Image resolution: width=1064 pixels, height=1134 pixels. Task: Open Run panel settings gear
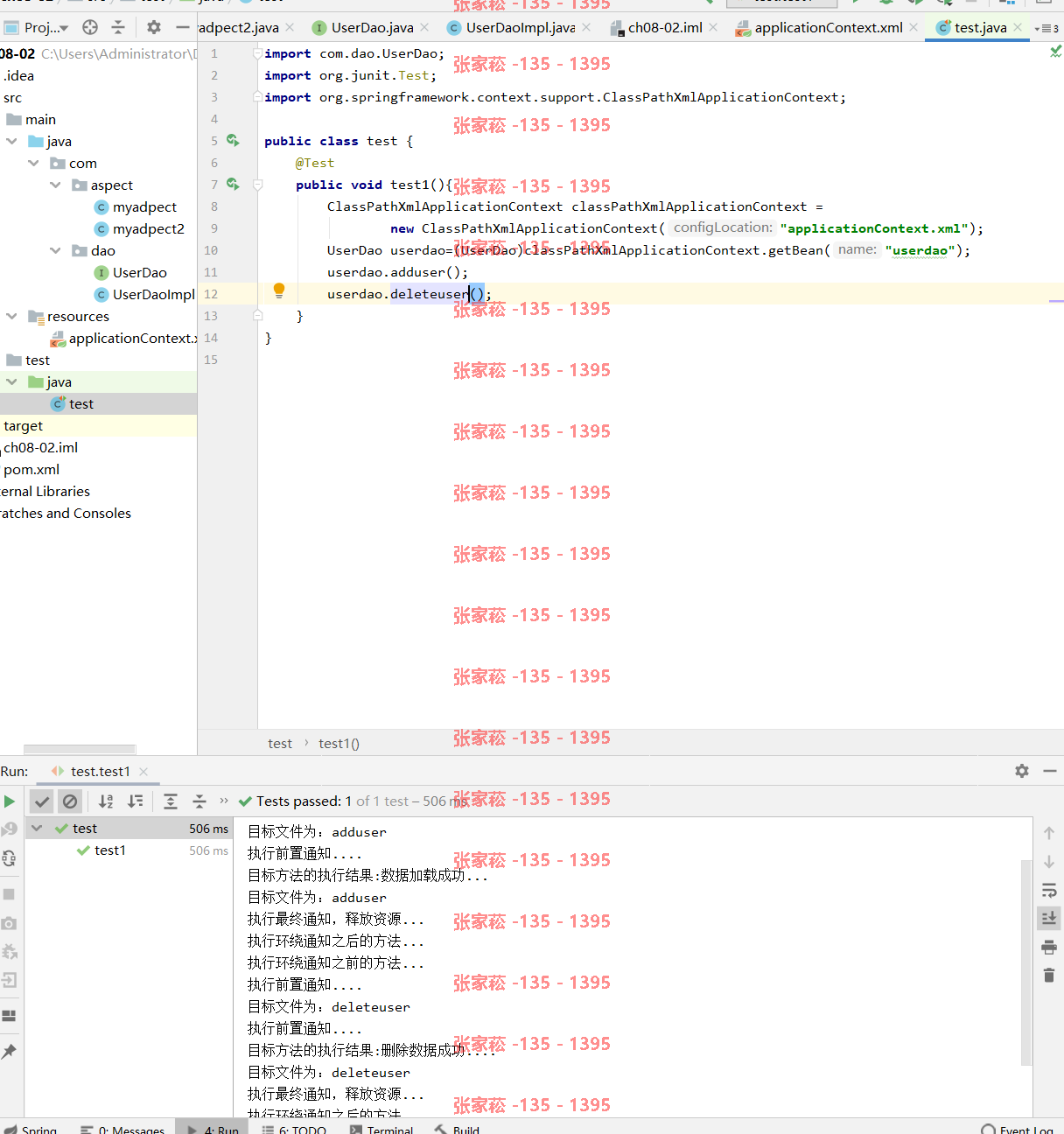[1022, 771]
